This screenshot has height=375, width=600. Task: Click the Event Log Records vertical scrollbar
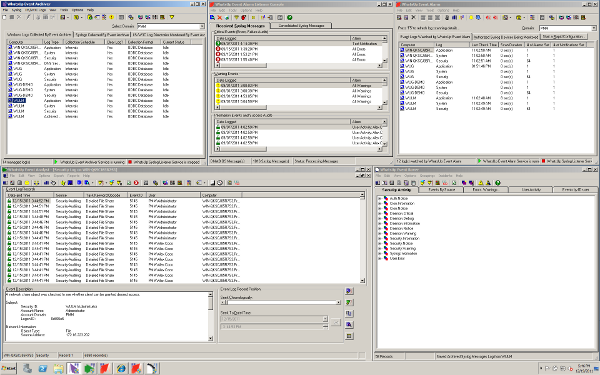(x=362, y=237)
